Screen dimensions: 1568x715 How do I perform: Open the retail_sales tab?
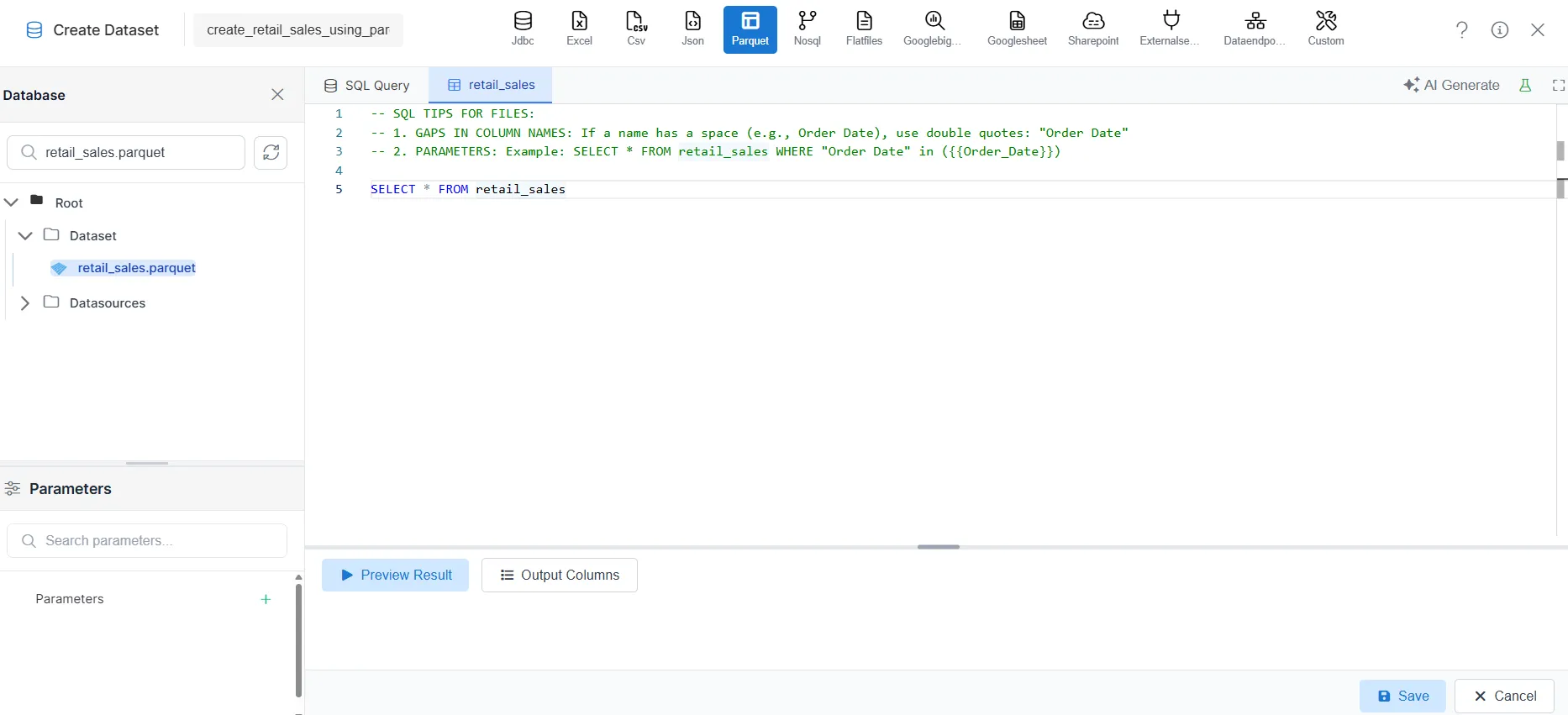pyautogui.click(x=491, y=85)
